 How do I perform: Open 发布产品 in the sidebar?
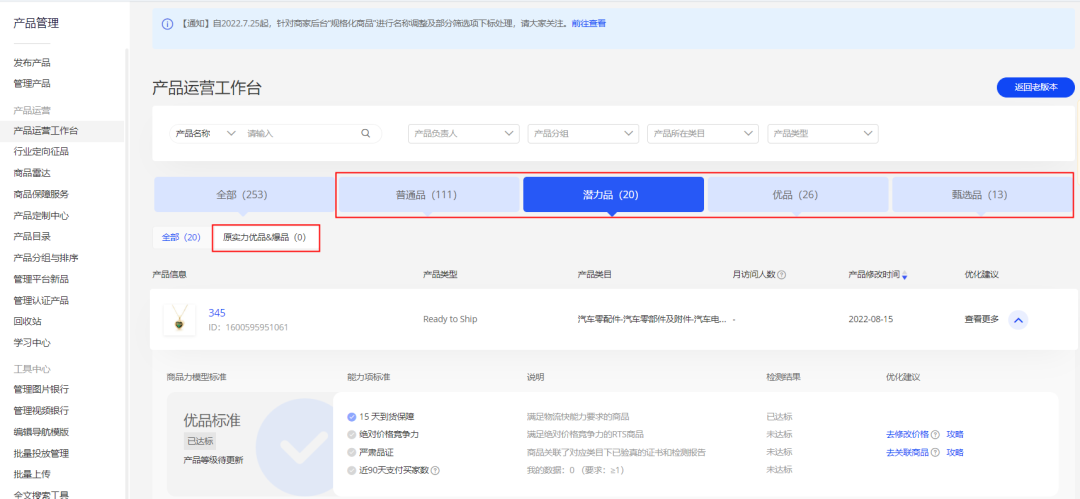coord(32,63)
